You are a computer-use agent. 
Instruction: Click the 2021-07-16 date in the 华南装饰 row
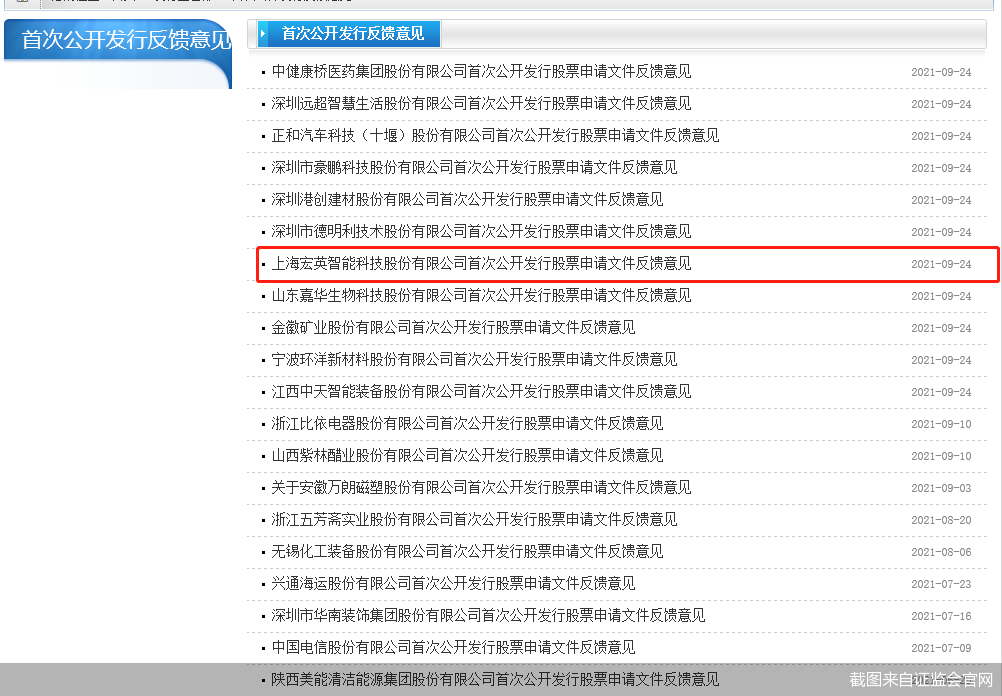(x=941, y=615)
